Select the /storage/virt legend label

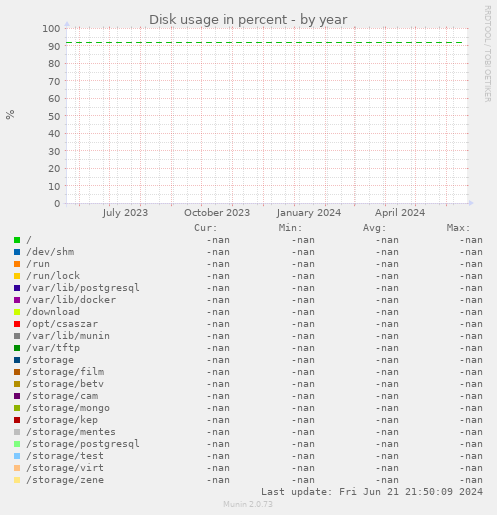click(65, 468)
